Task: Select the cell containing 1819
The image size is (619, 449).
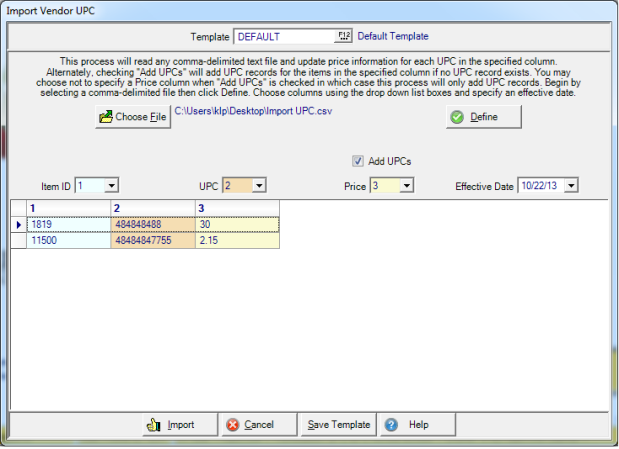Action: (x=69, y=225)
